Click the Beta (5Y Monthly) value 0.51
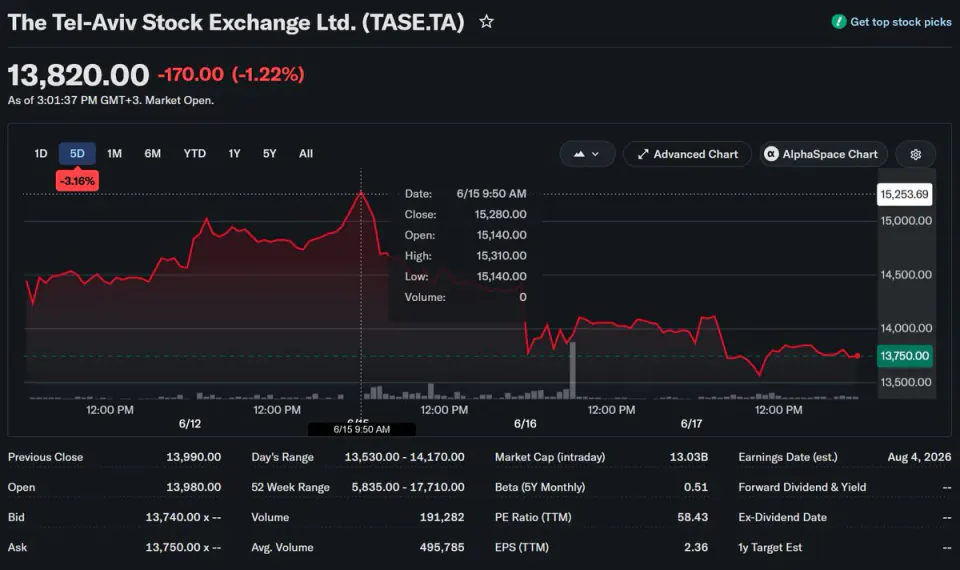The width and height of the screenshot is (960, 570). pos(696,487)
